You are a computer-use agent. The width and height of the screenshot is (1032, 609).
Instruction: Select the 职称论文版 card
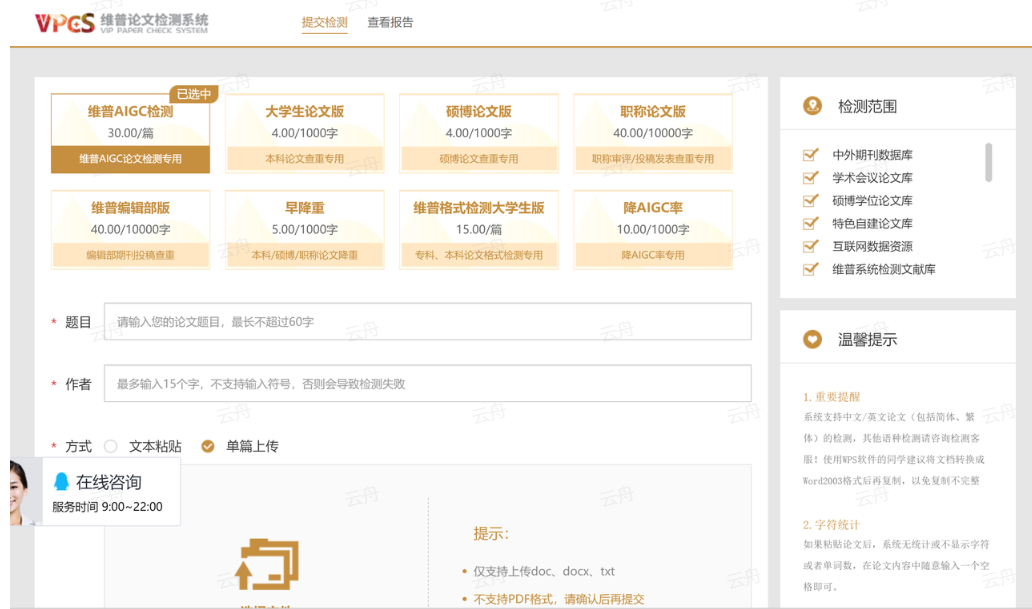tap(653, 134)
